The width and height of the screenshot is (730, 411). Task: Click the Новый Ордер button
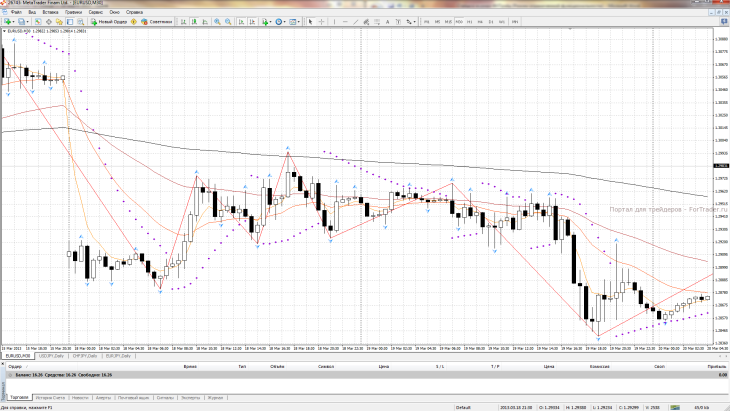[x=109, y=21]
